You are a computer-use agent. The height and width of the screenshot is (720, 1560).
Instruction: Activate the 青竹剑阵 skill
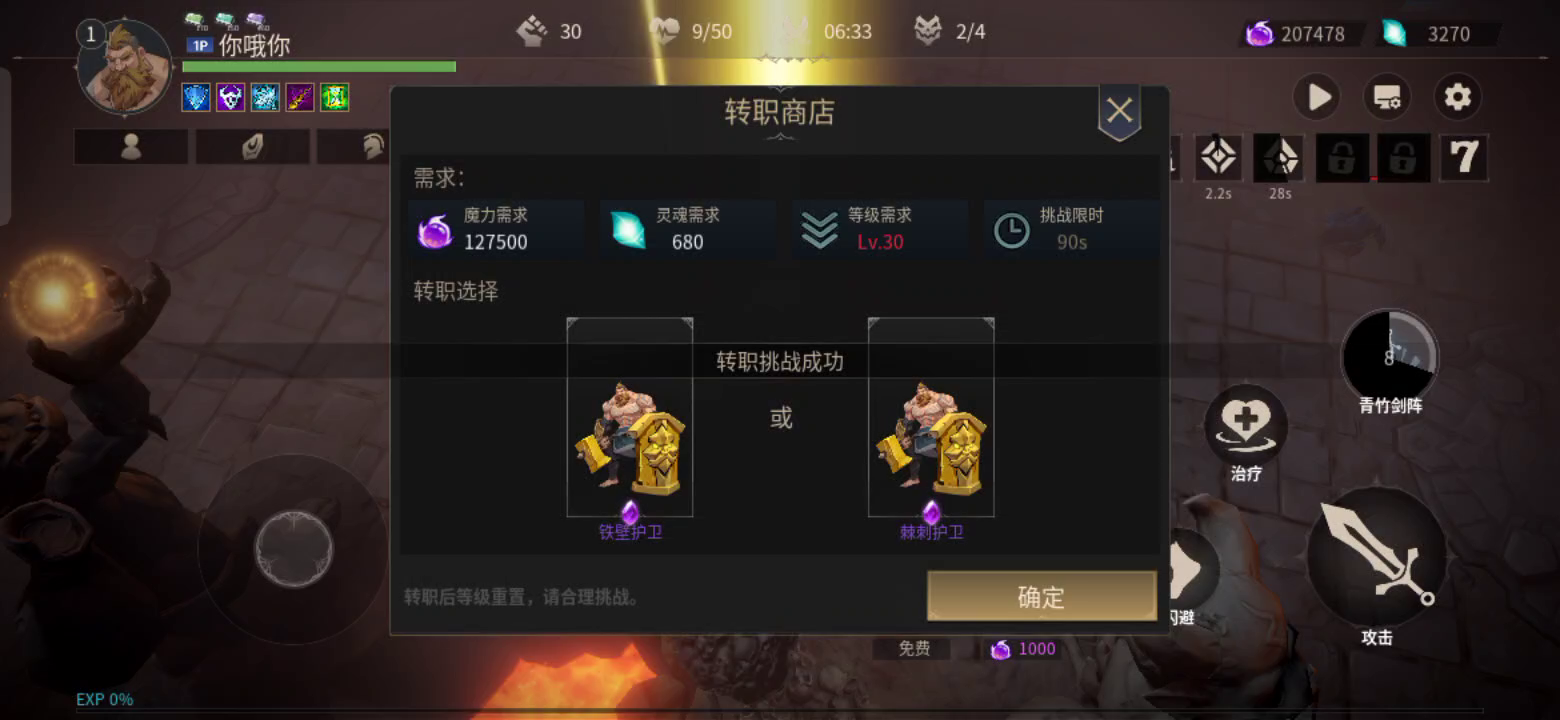pos(1390,356)
